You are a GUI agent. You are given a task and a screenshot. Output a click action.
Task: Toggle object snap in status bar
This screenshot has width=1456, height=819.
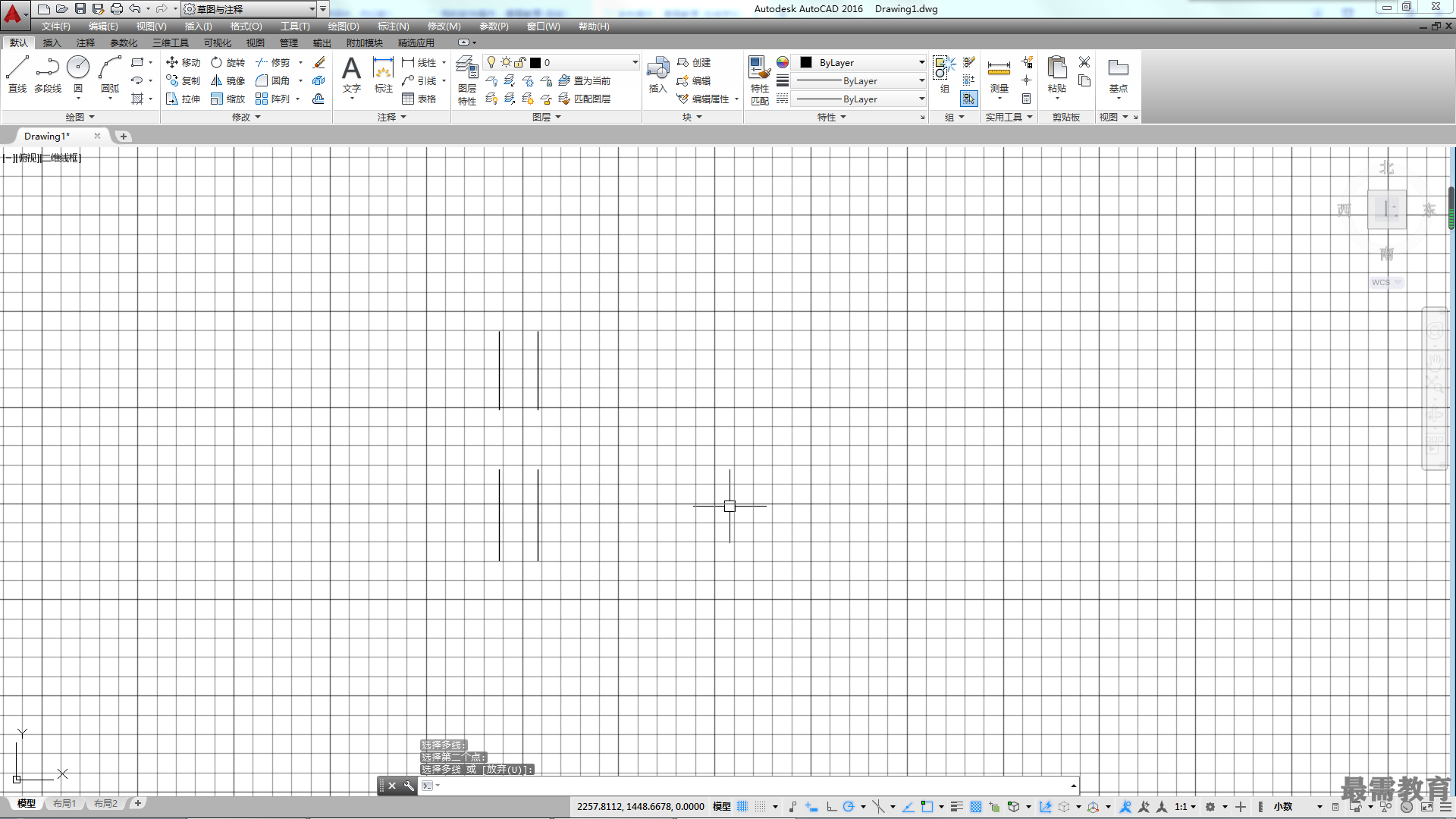[927, 806]
